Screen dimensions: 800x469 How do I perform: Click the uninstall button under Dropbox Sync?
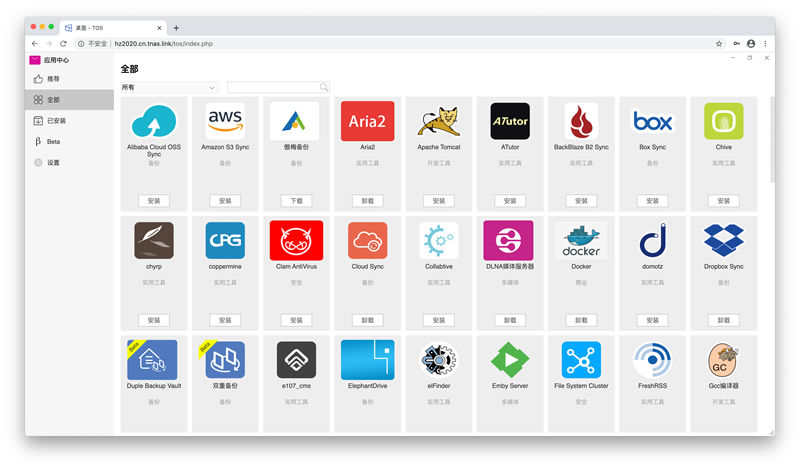(x=723, y=320)
